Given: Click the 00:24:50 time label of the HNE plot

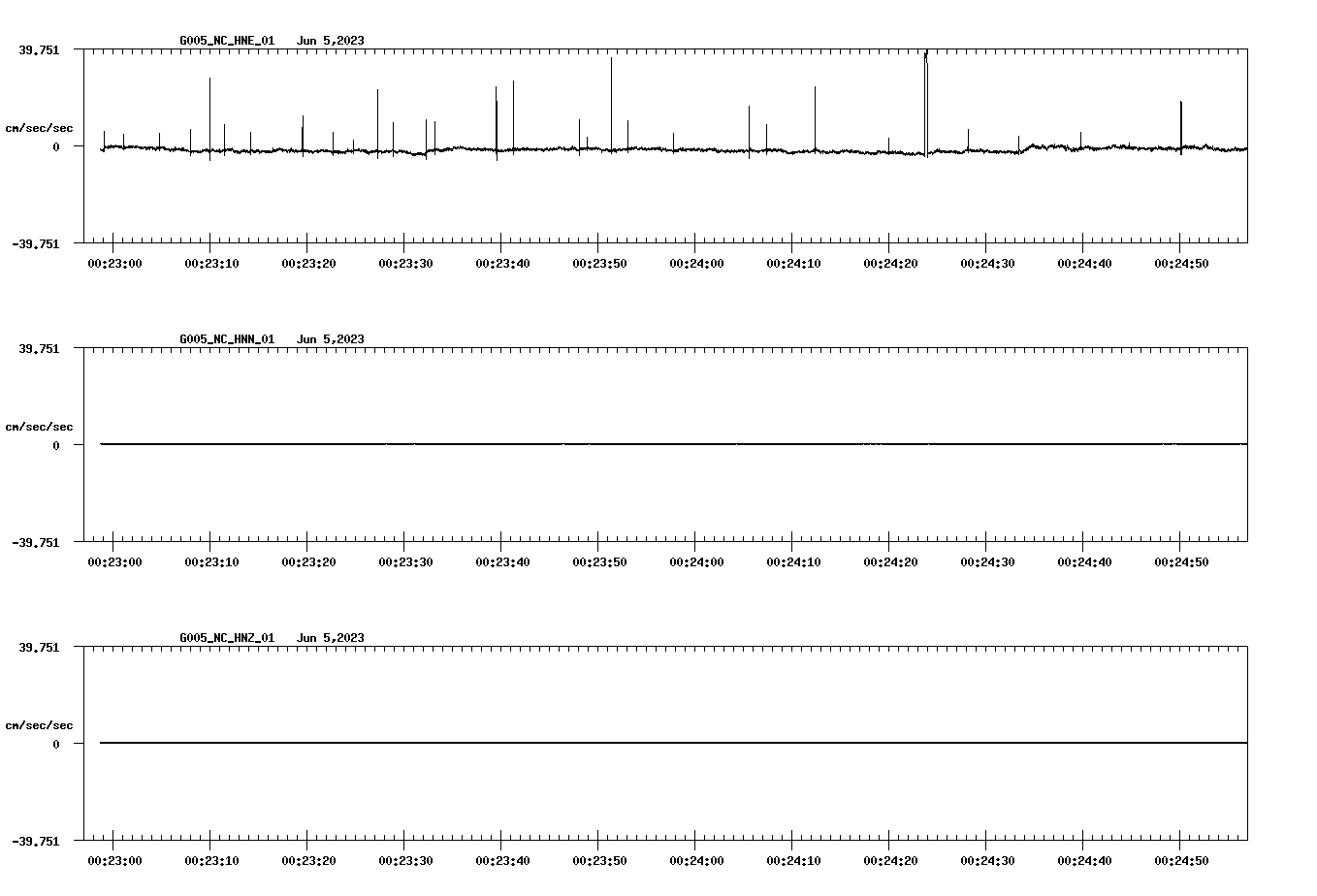Looking at the screenshot, I should point(1181,261).
